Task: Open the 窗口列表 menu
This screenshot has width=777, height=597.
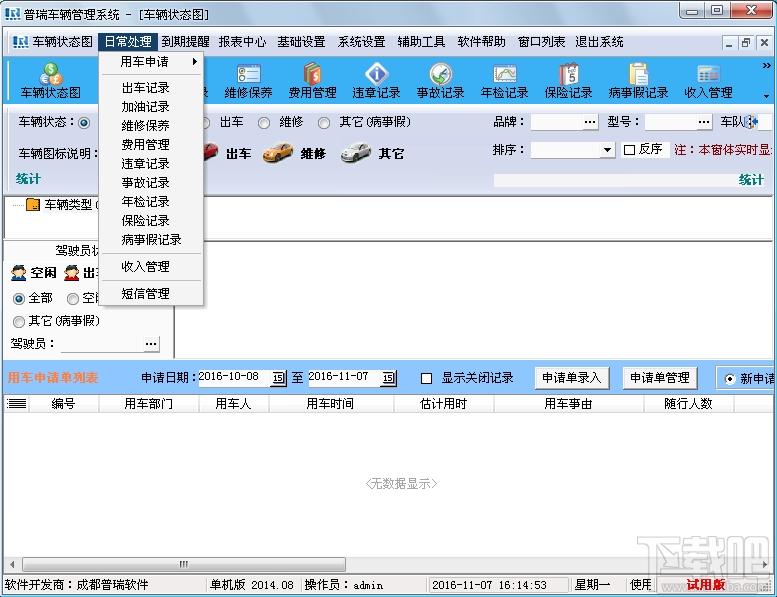Action: tap(541, 42)
